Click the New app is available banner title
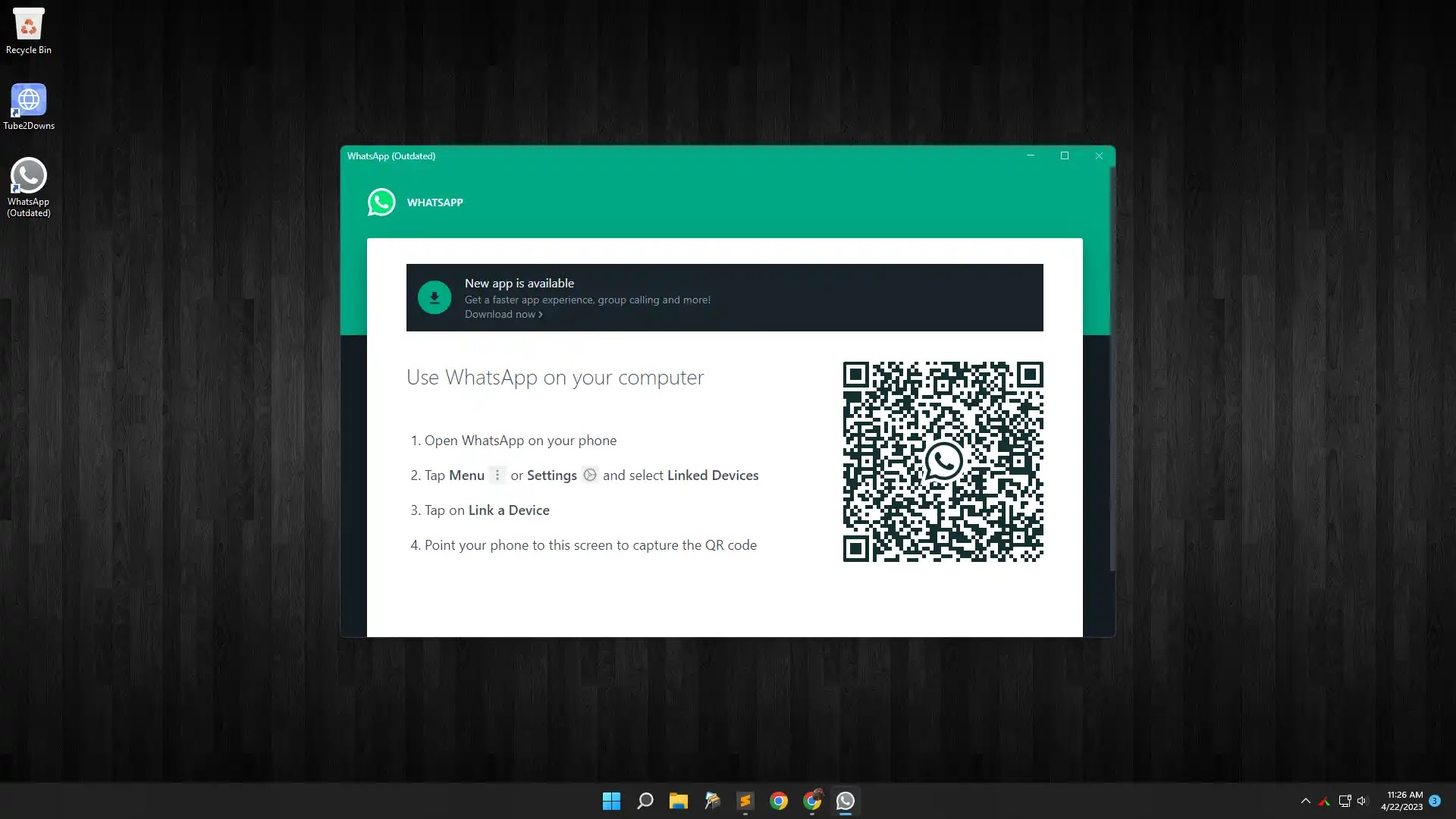 (x=519, y=283)
